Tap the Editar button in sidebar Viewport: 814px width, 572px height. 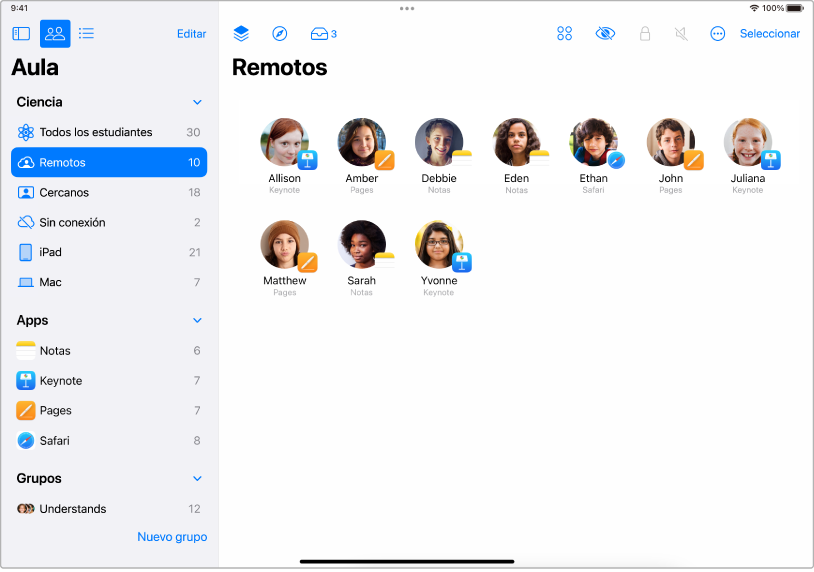(x=192, y=34)
